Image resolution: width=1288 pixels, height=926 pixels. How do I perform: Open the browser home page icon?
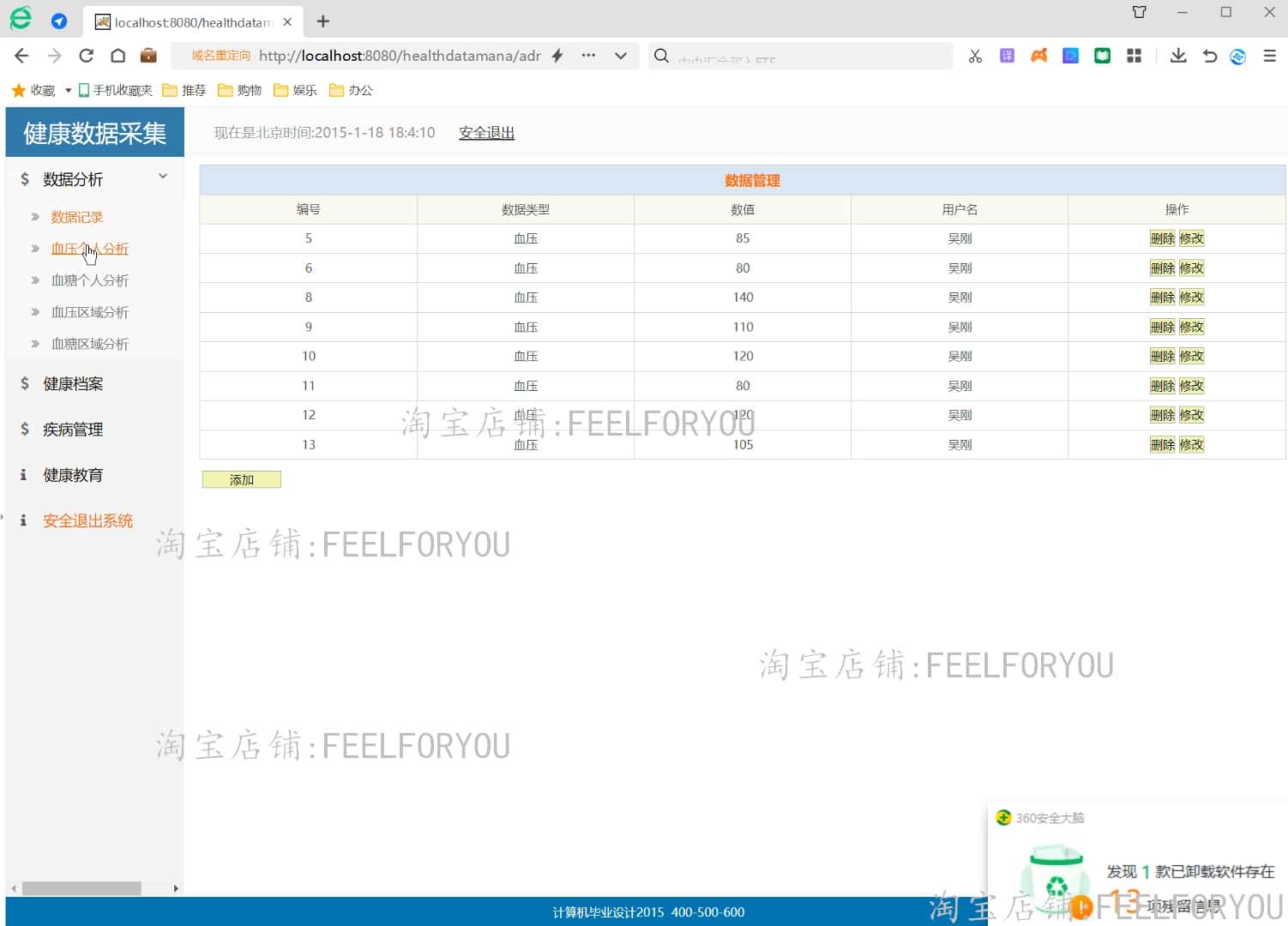click(117, 56)
